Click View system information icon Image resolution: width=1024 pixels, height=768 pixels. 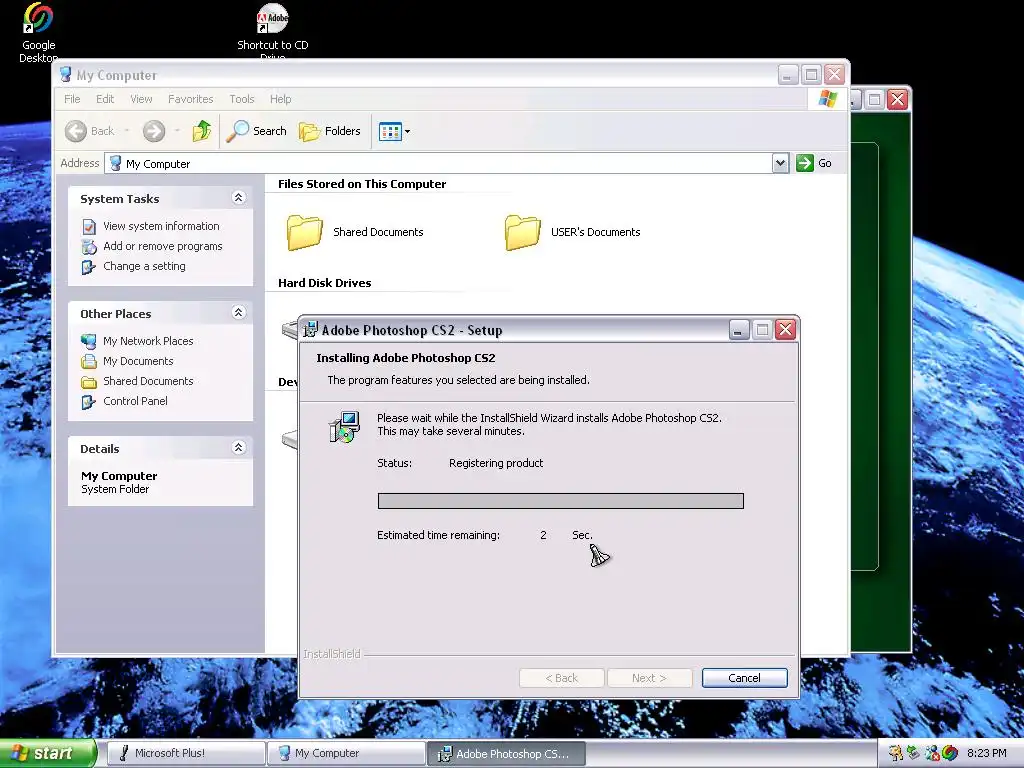89,227
